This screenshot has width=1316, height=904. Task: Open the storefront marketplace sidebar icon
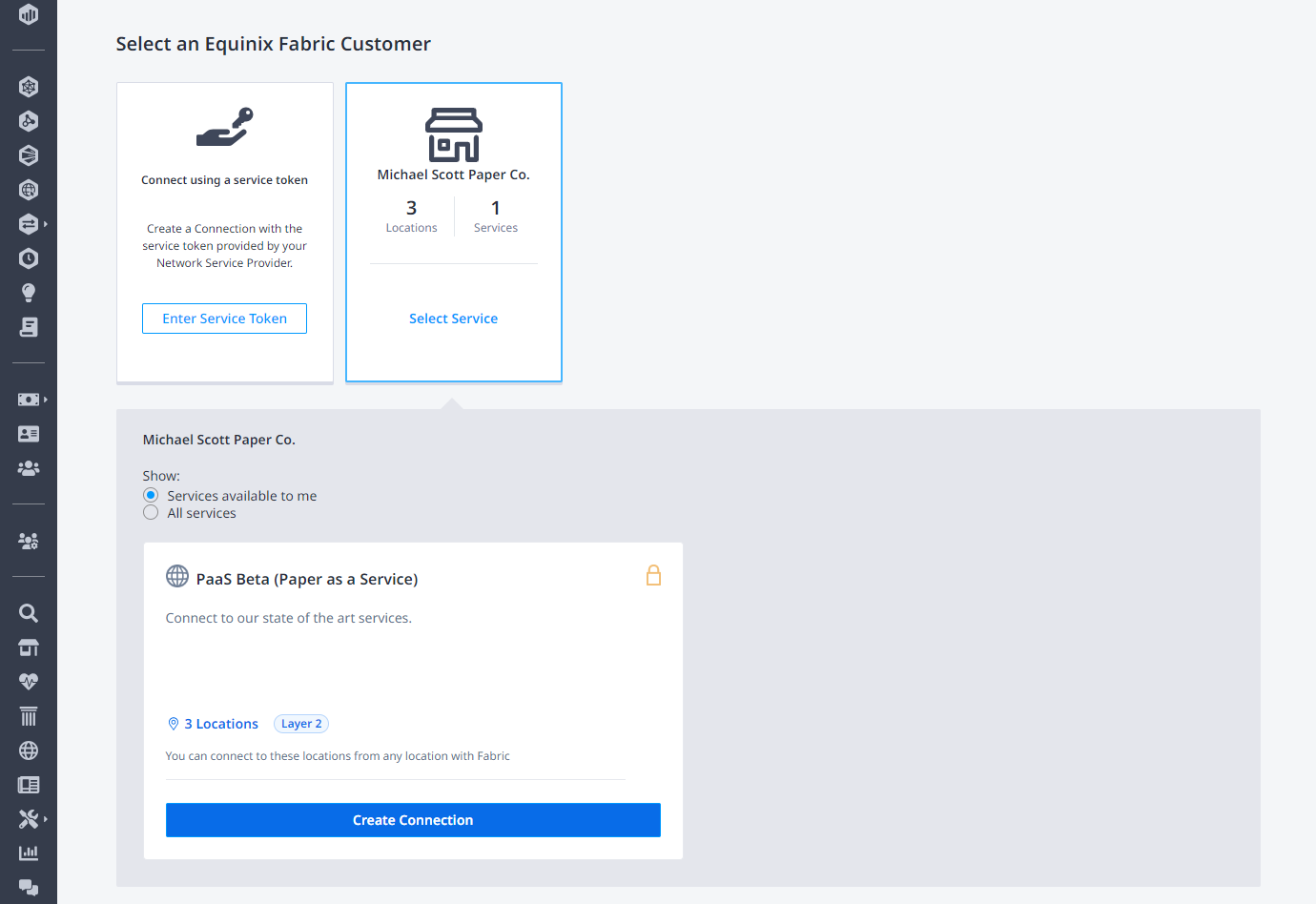pyautogui.click(x=29, y=647)
